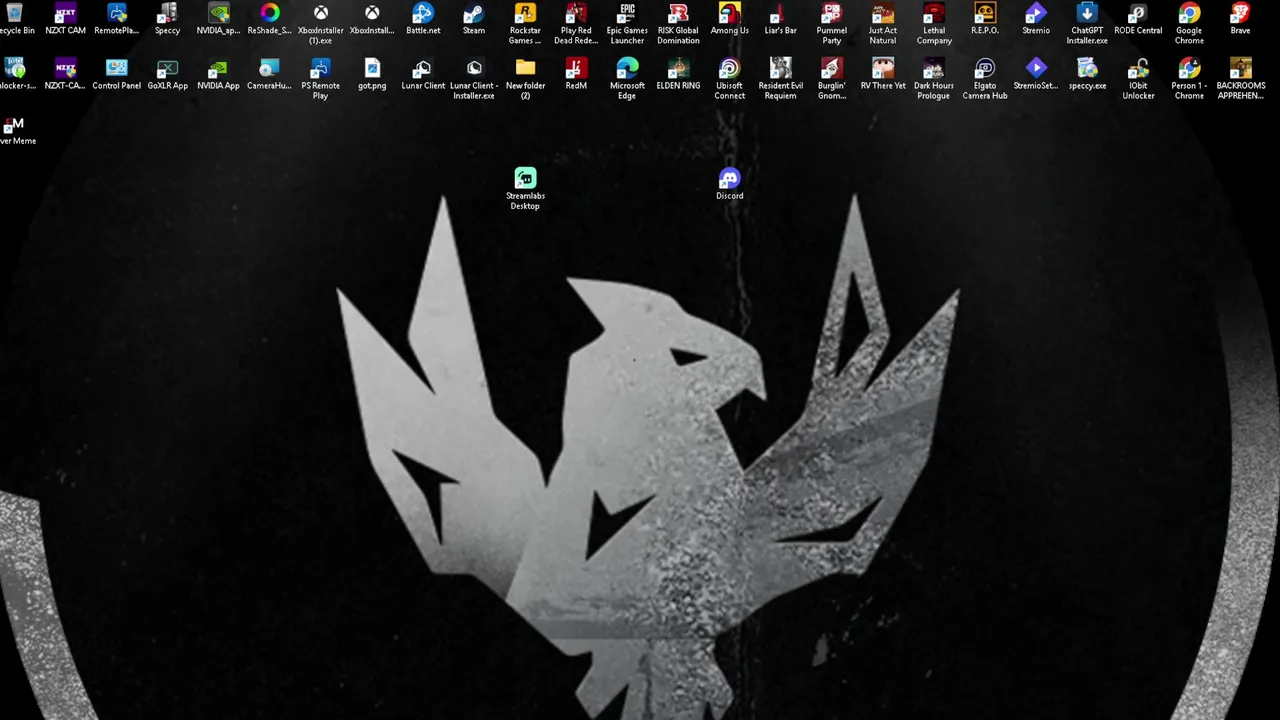Open the RODE Central shortcut
The width and height of the screenshot is (1280, 720).
click(x=1138, y=13)
